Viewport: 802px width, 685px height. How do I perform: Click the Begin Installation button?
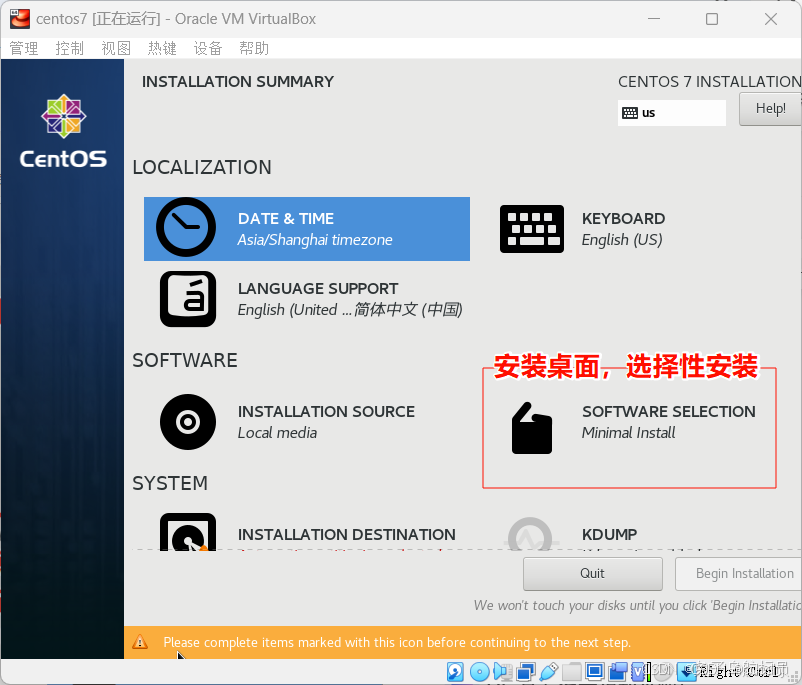click(x=739, y=573)
